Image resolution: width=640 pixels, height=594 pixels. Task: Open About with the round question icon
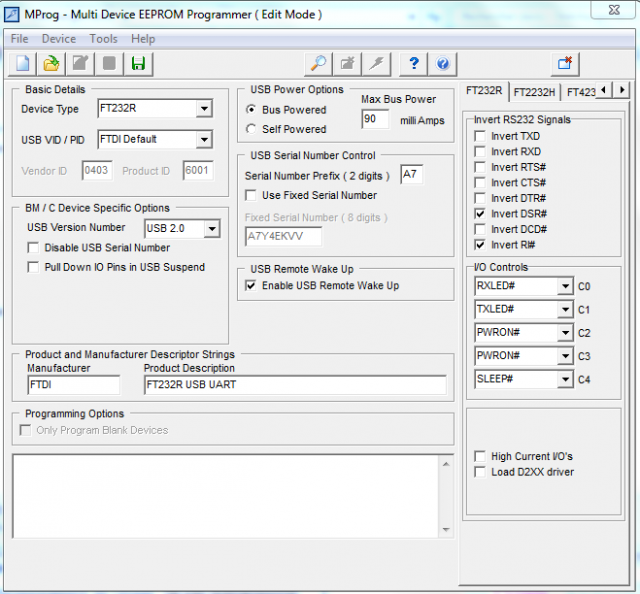(442, 64)
